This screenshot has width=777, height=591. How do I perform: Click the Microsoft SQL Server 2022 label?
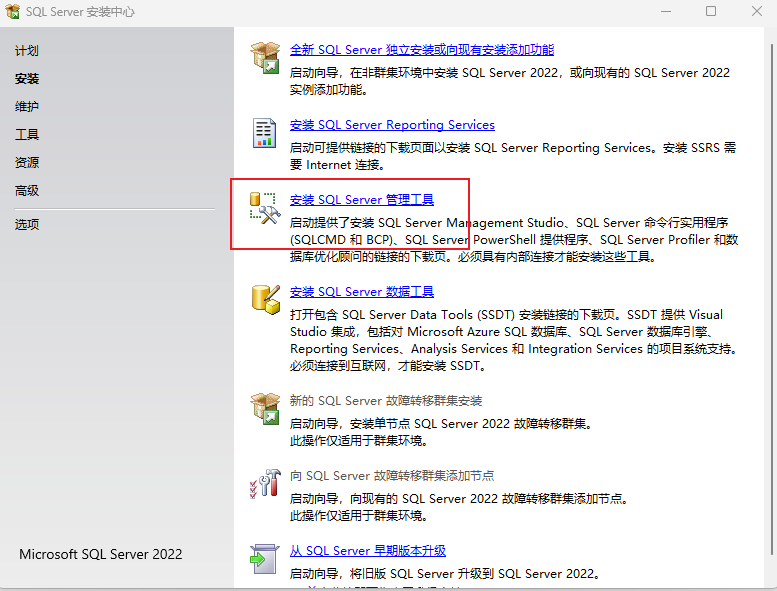[x=101, y=554]
